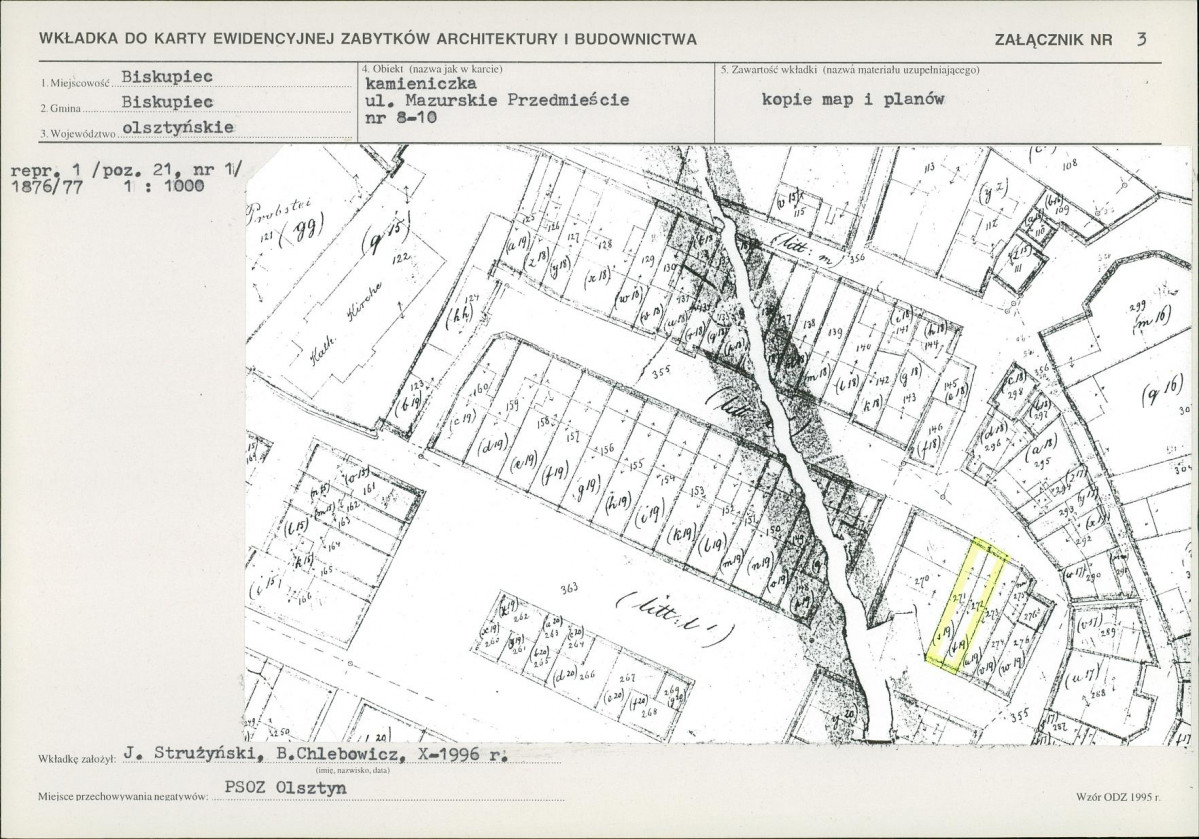This screenshot has height=839, width=1199.
Task: Click the ZAŁĄCZNIK NR number 3
Action: coord(1142,39)
